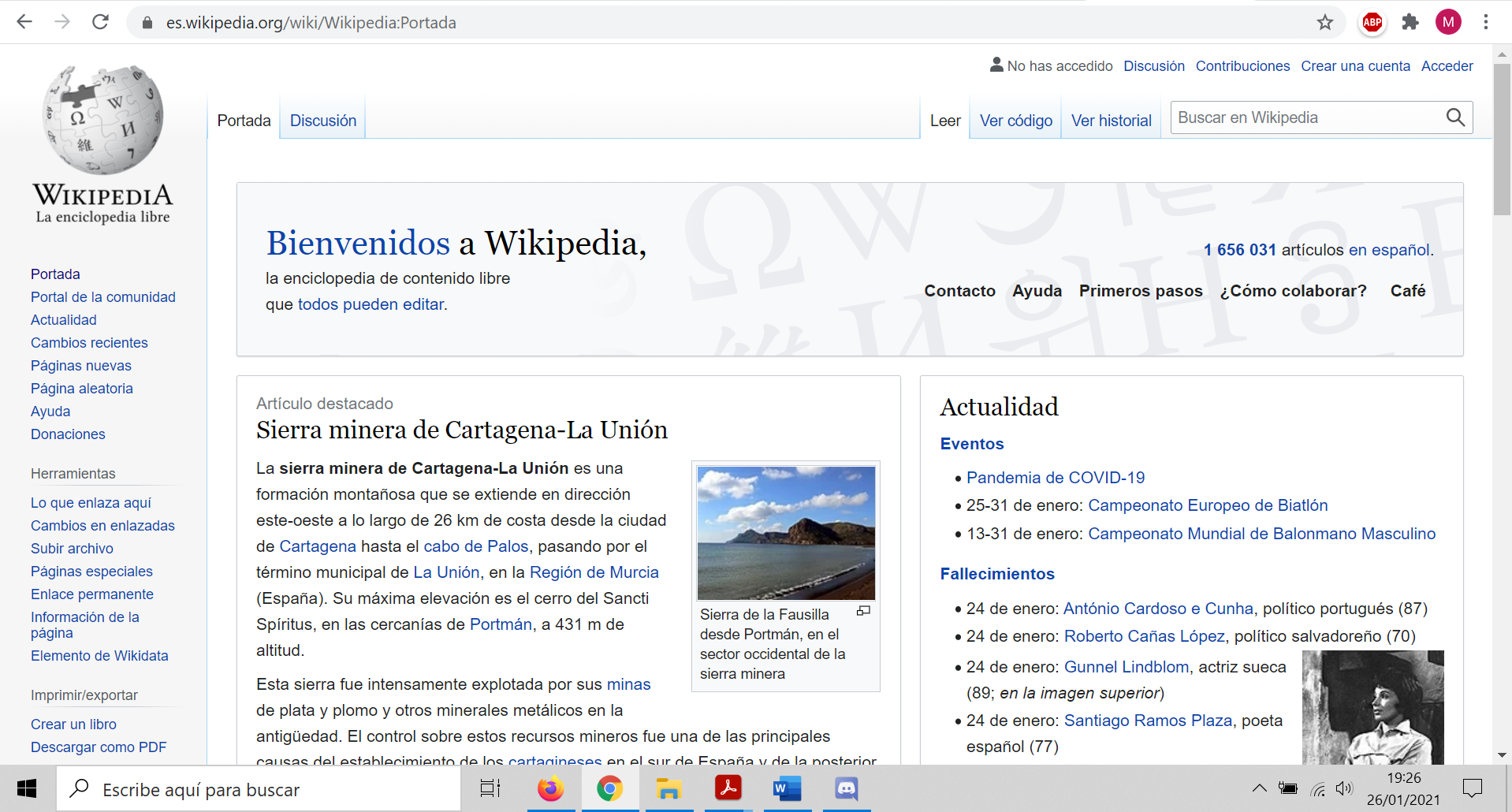Open Microsoft Word from the taskbar
Image resolution: width=1512 pixels, height=812 pixels.
pyautogui.click(x=787, y=788)
